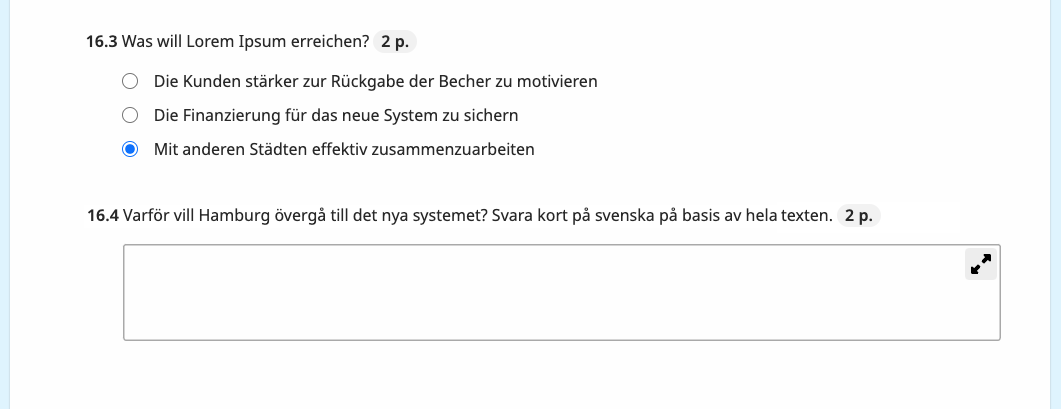
Task: Click the question number 16.4
Action: (x=103, y=216)
